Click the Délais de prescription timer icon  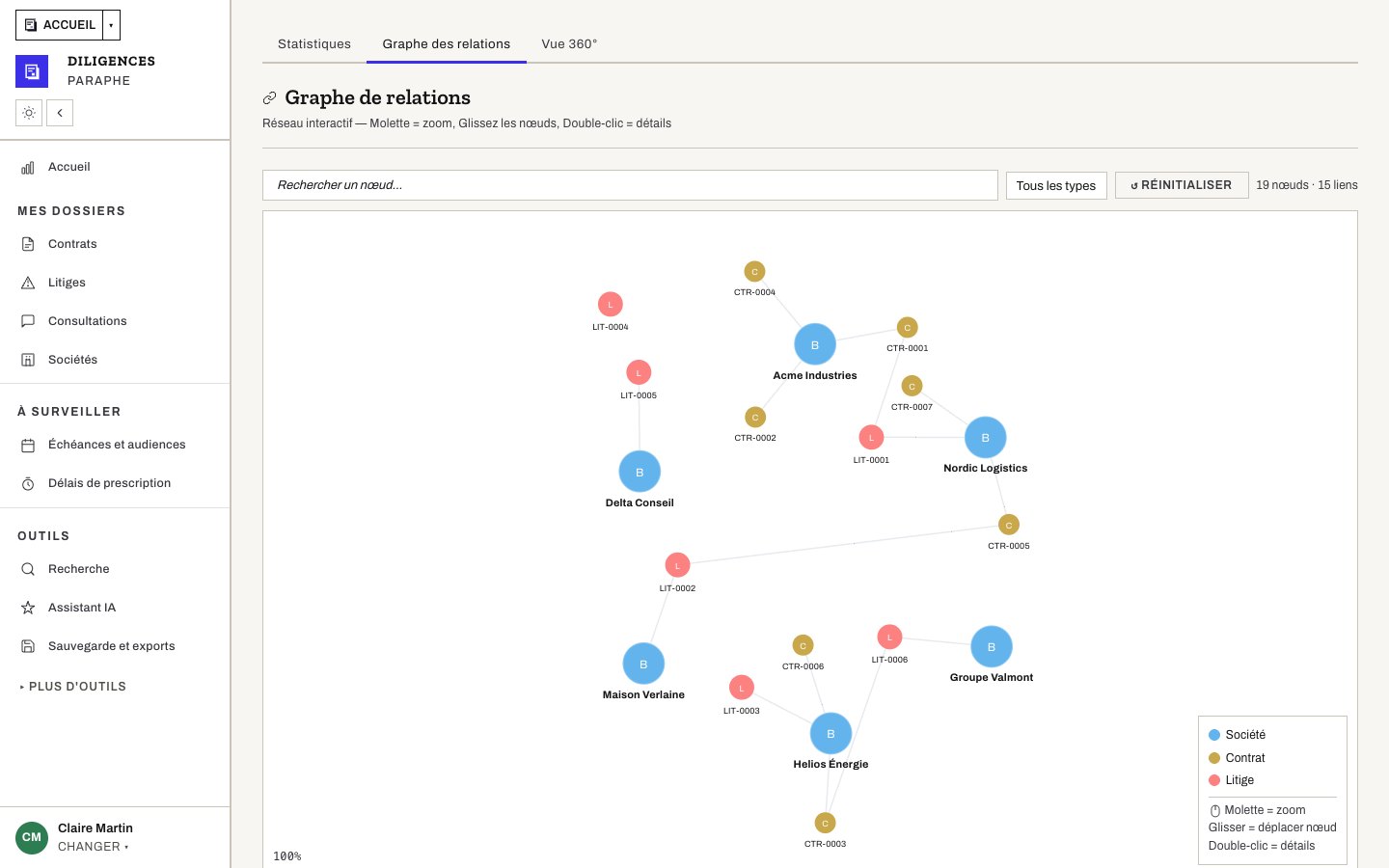click(28, 483)
